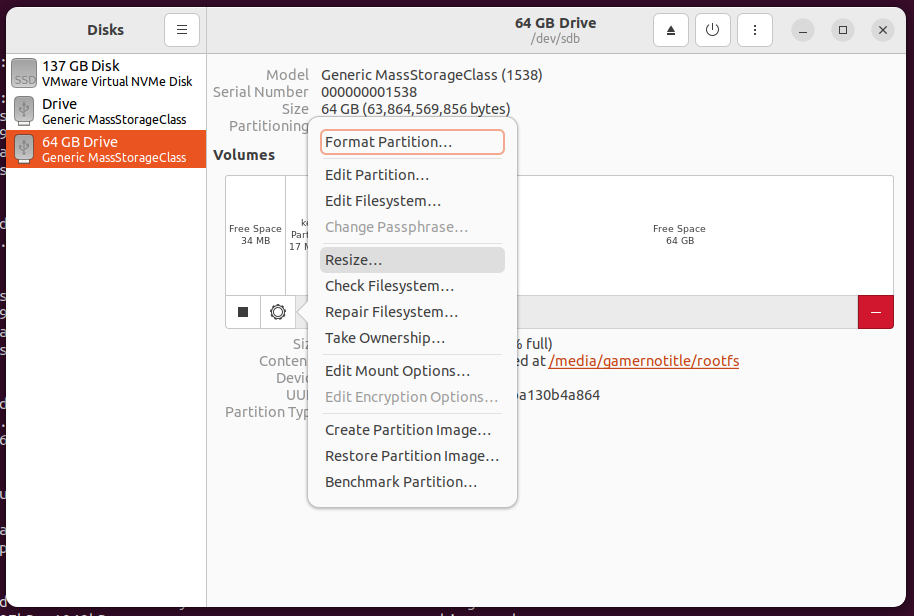Screen dimensions: 914x616
Task: Click the power off drive icon
Action: (712, 30)
